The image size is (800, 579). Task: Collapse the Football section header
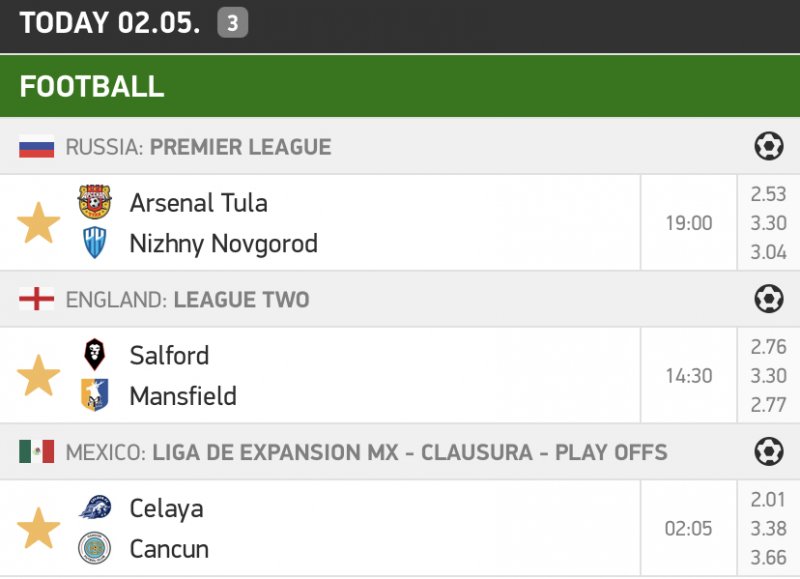pyautogui.click(x=400, y=86)
